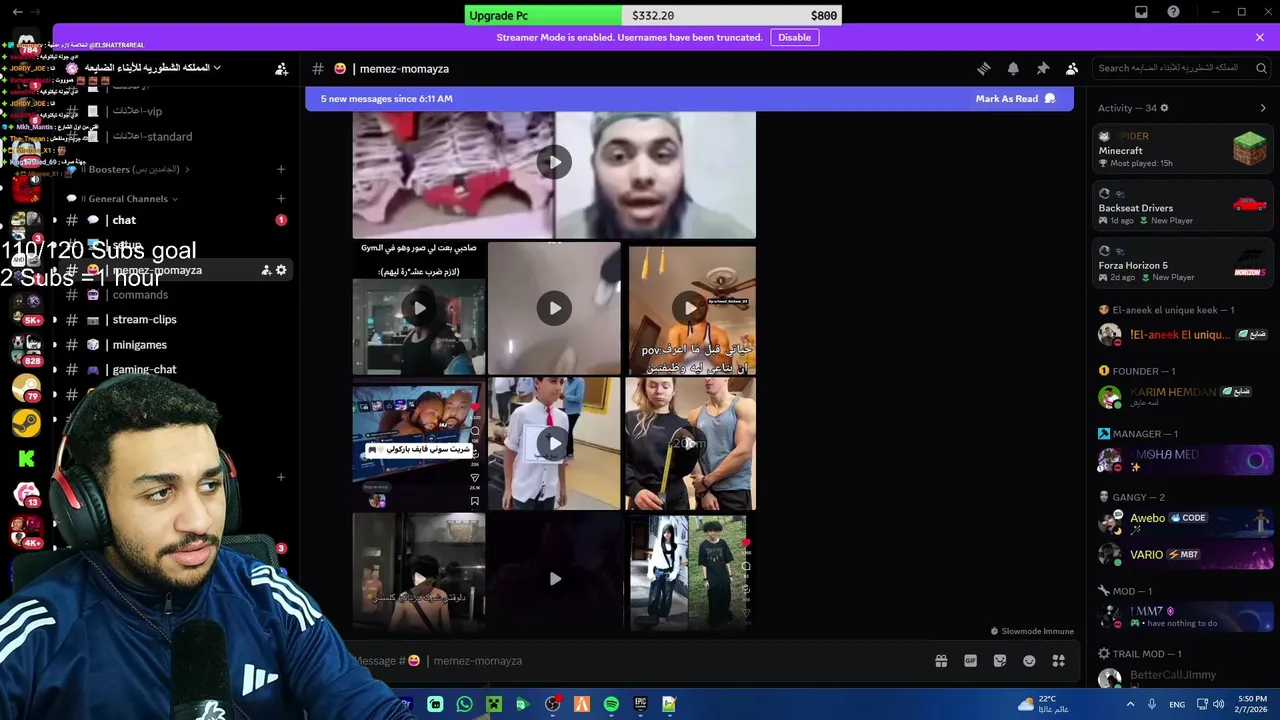Create invite for memez-momayza channel
This screenshot has width=1280, height=720.
pos(266,270)
